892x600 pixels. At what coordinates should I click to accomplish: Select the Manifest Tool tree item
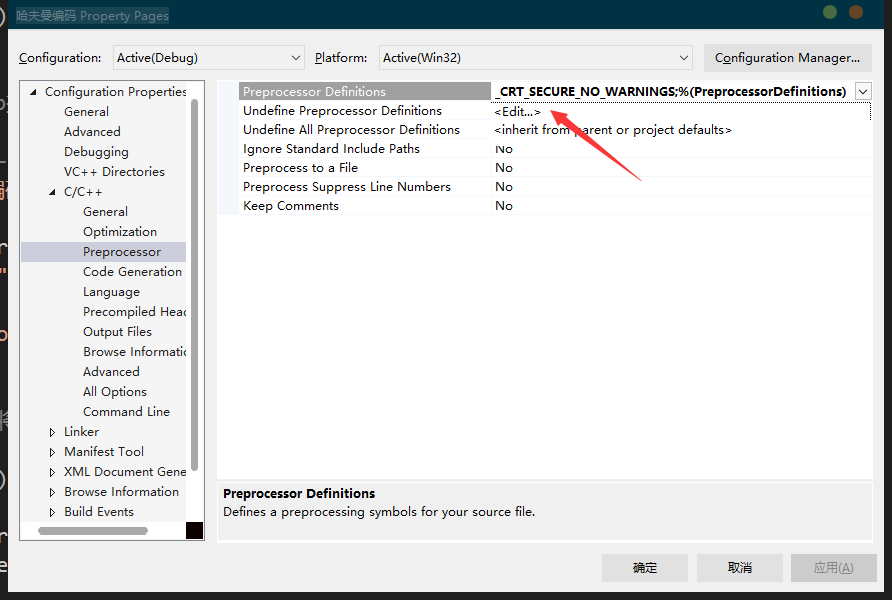point(104,452)
